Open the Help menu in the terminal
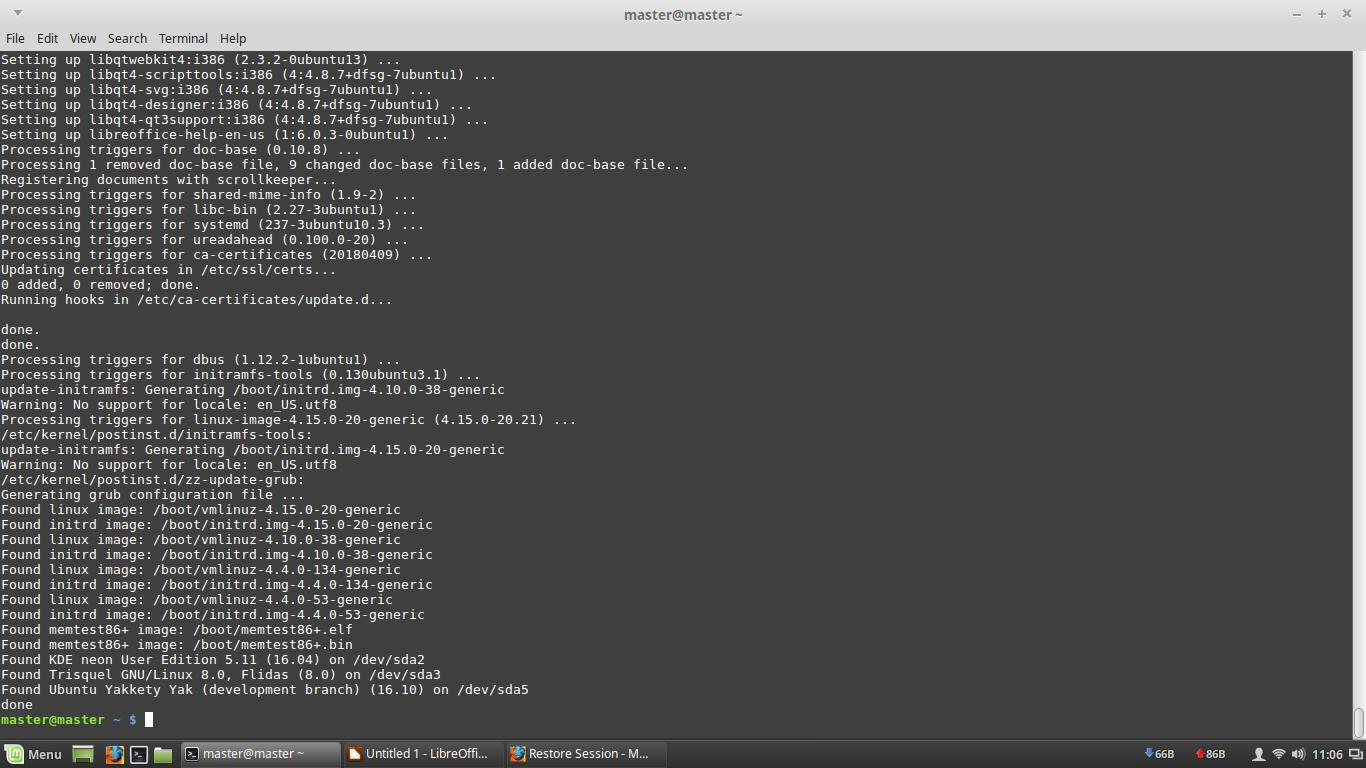1366x768 pixels. coord(232,38)
